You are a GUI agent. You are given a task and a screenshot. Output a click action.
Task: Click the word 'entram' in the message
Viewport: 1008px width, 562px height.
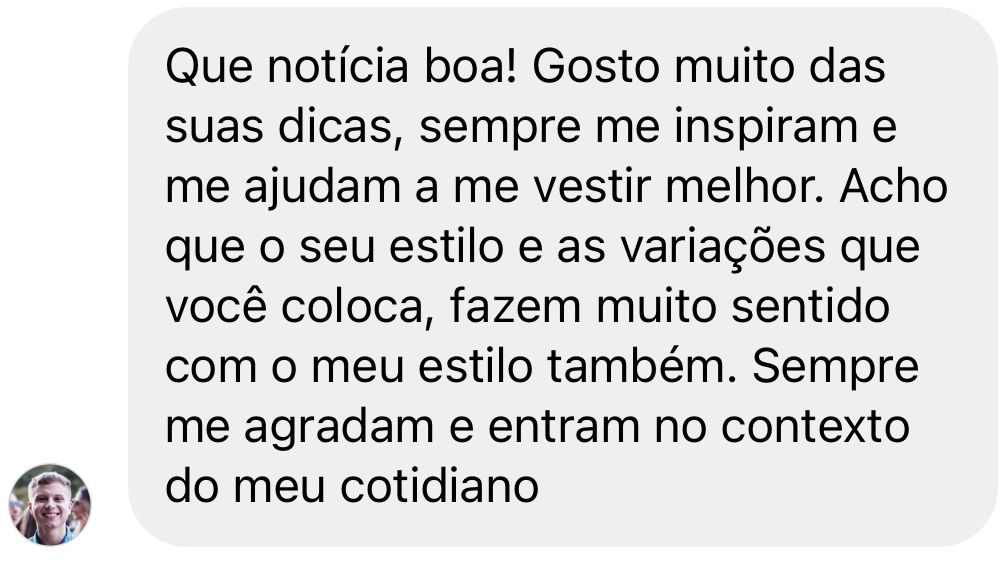click(x=564, y=427)
